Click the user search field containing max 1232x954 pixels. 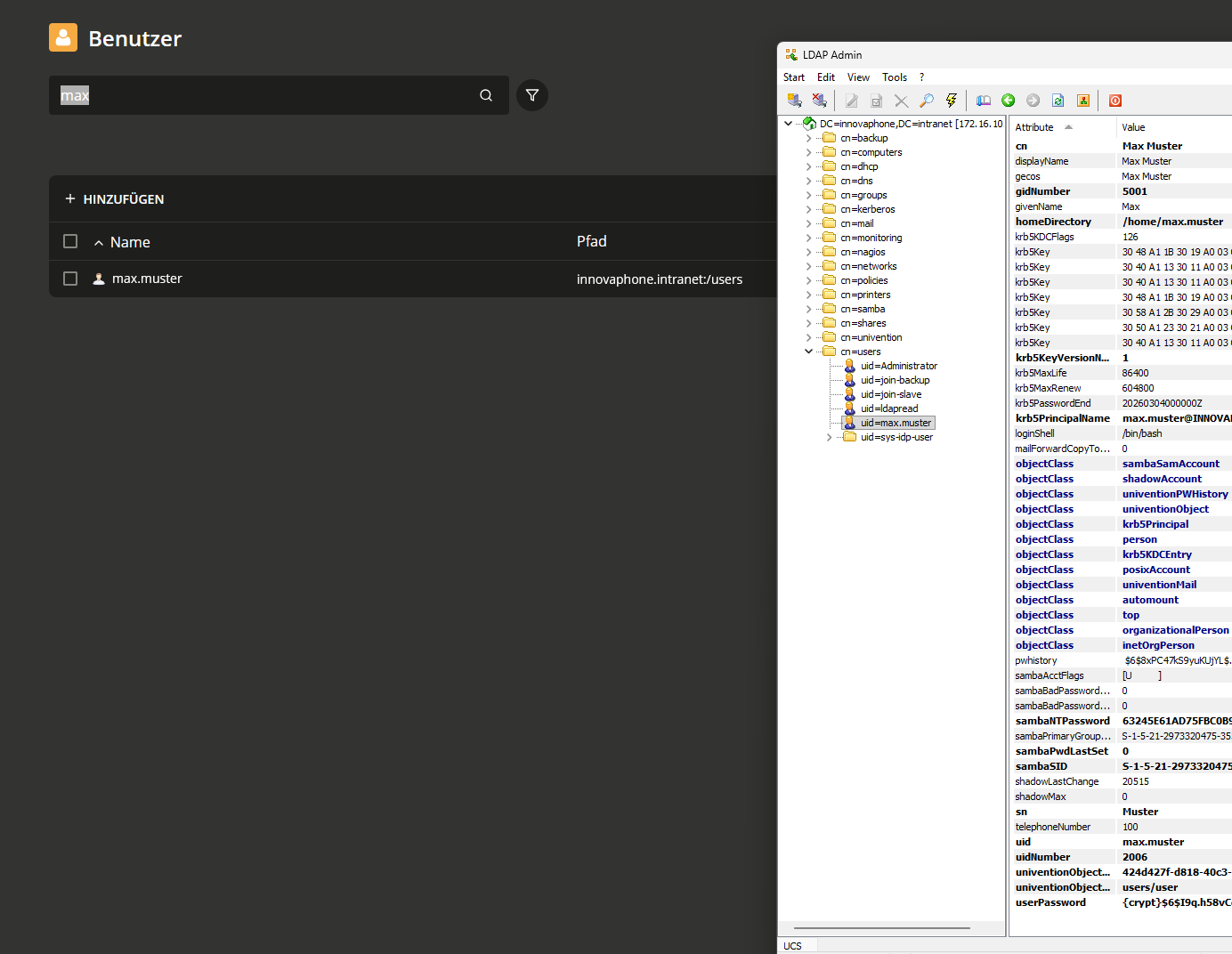point(267,95)
